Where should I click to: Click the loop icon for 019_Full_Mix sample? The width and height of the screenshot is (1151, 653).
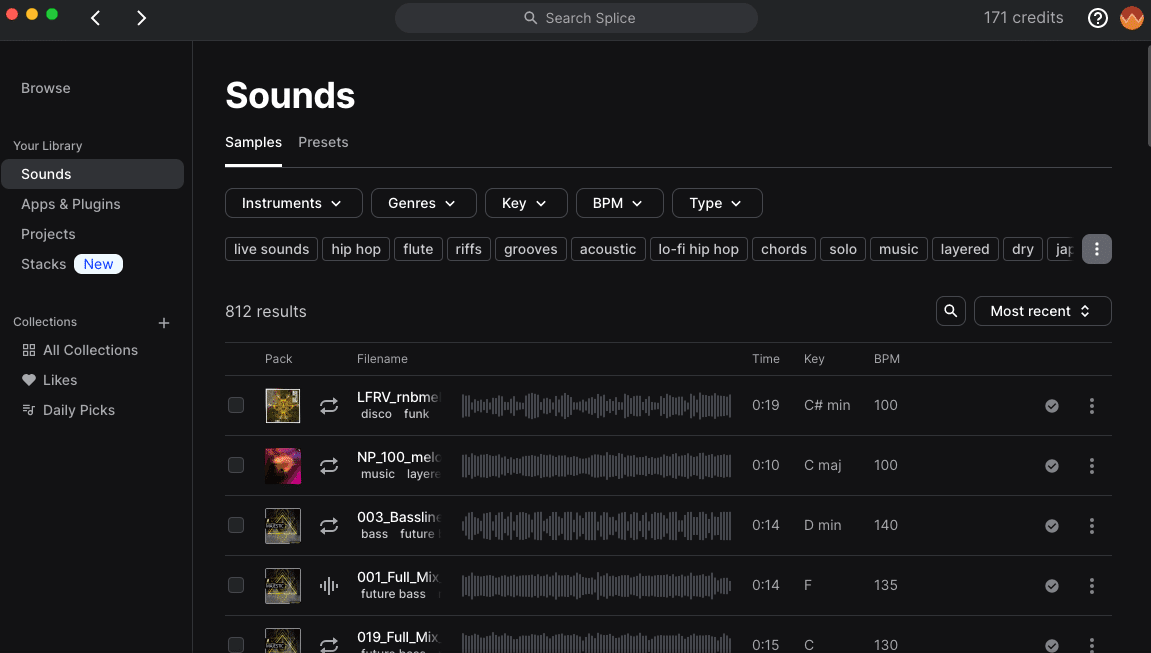329,644
